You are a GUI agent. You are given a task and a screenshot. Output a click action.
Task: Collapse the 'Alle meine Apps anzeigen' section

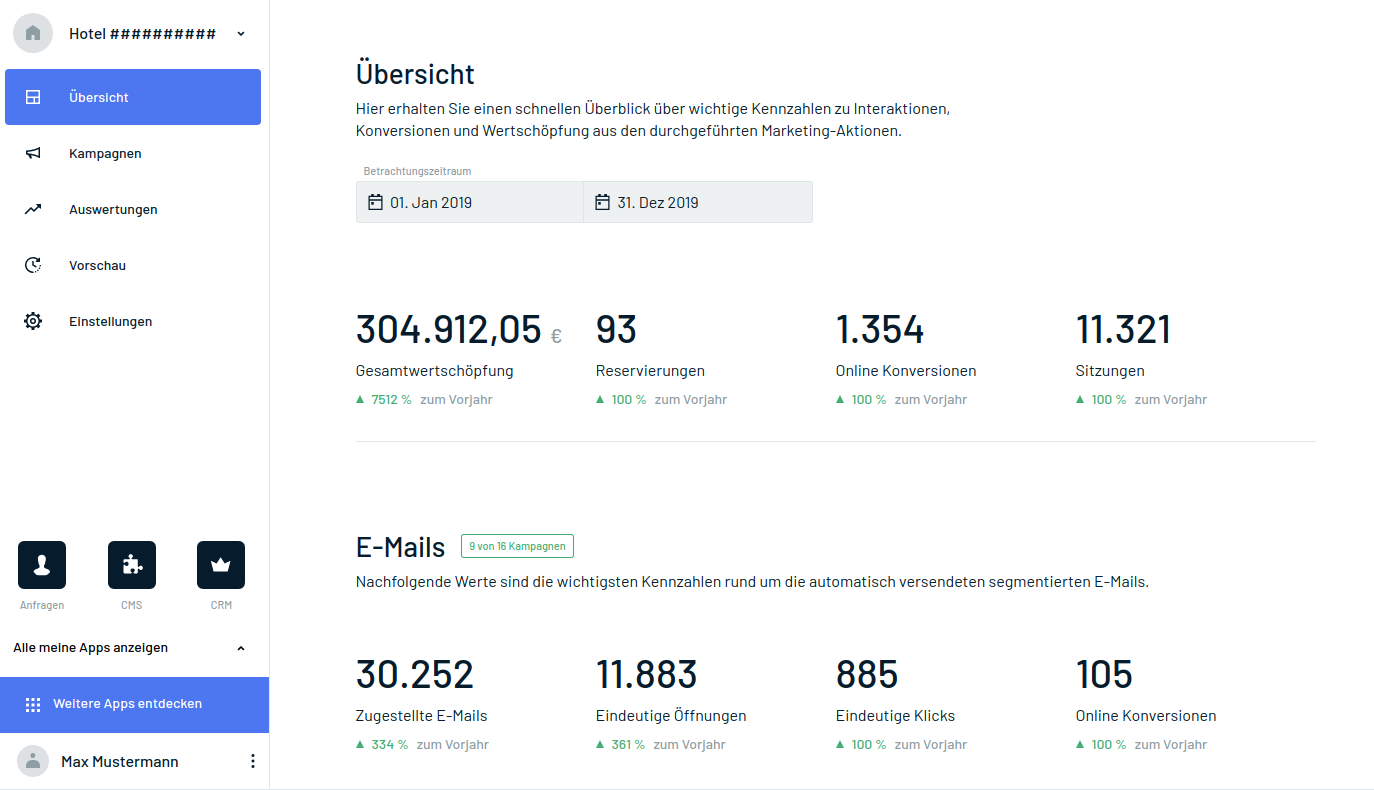click(240, 648)
